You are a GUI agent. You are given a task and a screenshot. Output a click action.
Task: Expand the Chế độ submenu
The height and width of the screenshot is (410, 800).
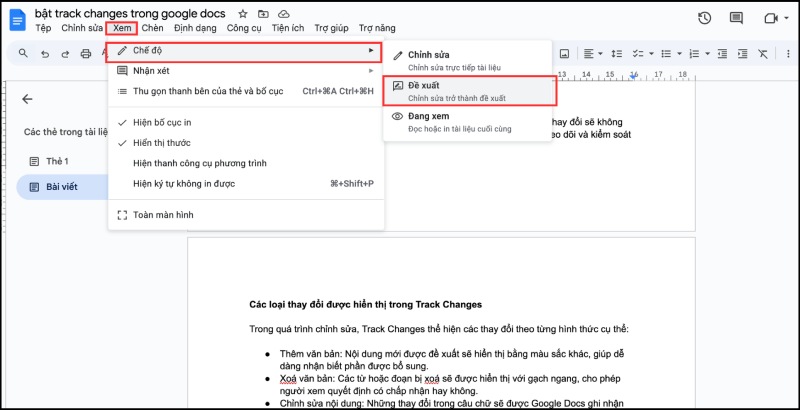(245, 50)
